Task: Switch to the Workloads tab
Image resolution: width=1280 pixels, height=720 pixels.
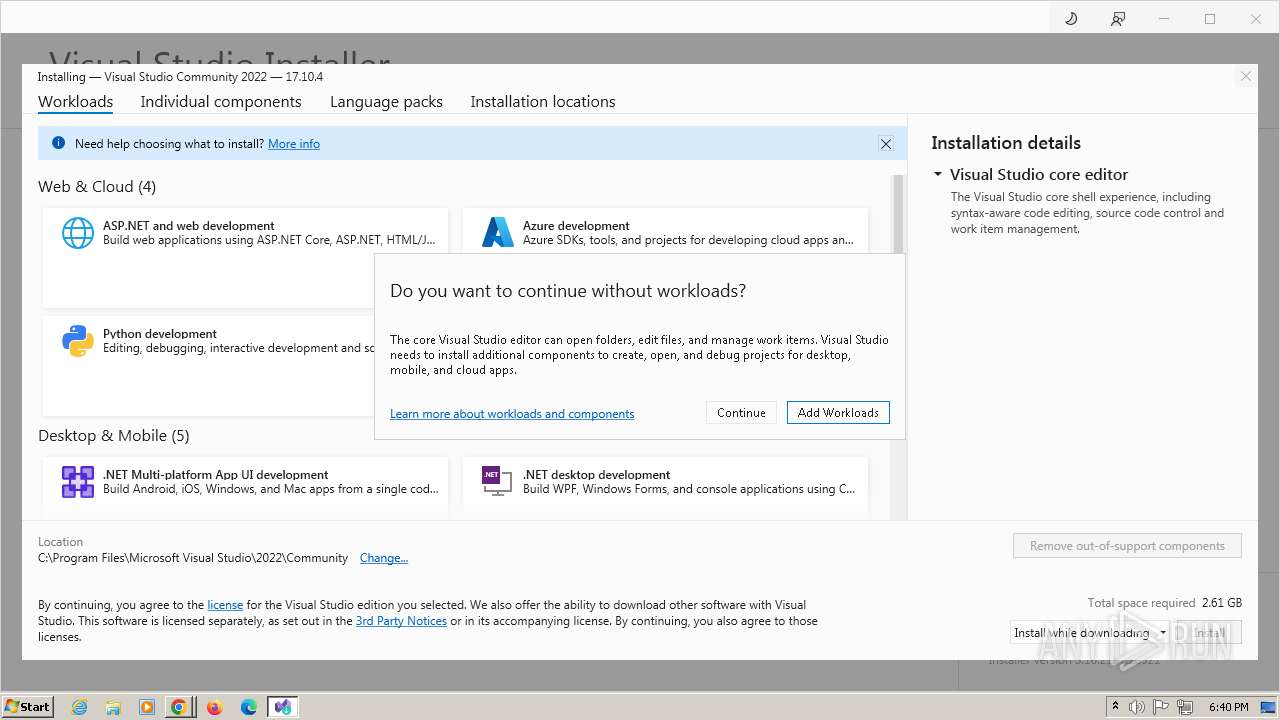Action: [x=75, y=102]
